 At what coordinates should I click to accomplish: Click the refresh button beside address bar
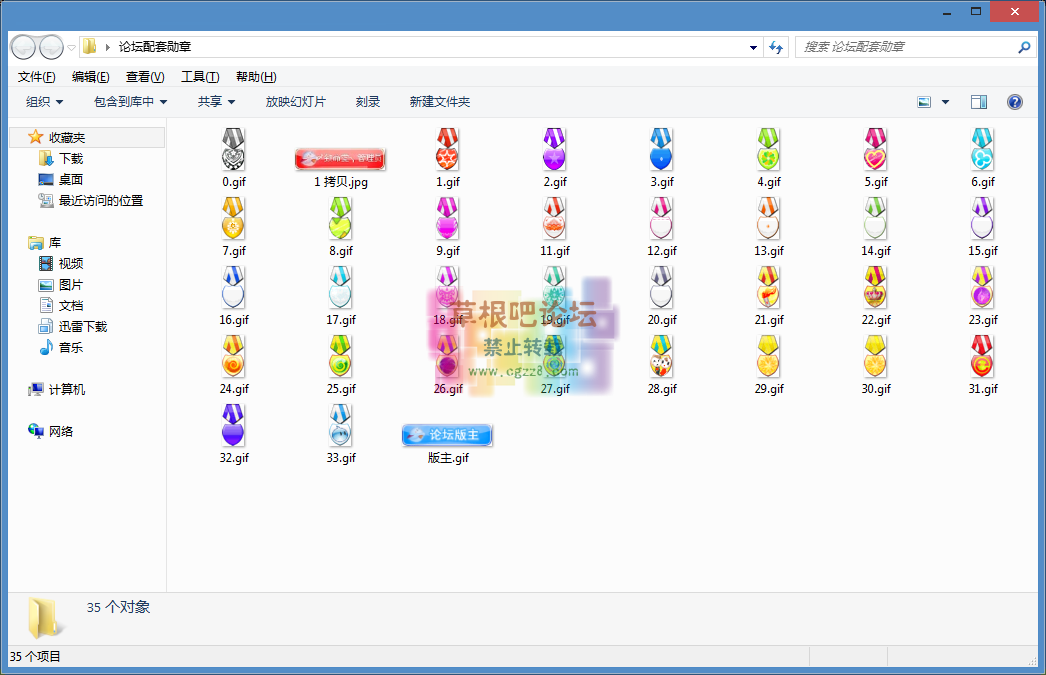(777, 47)
